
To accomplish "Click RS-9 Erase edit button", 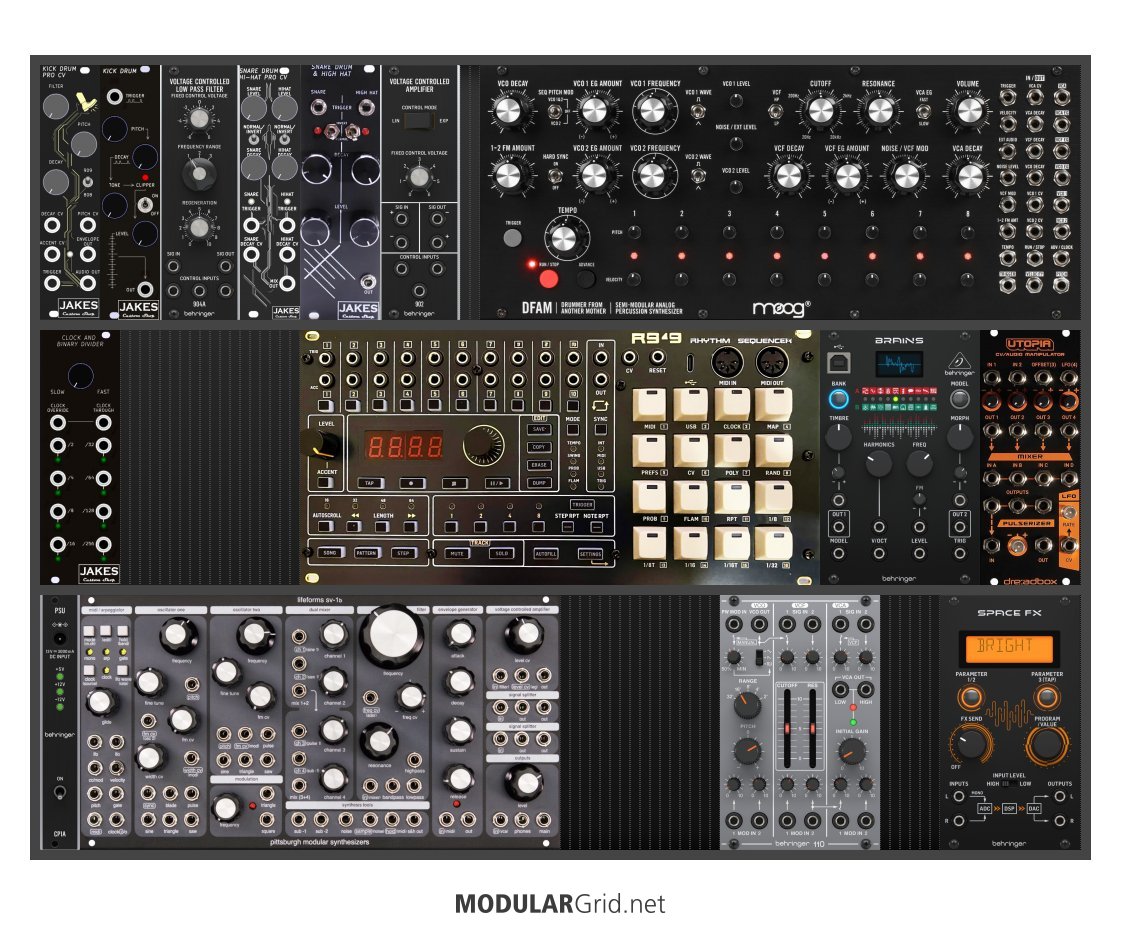I will click(539, 465).
